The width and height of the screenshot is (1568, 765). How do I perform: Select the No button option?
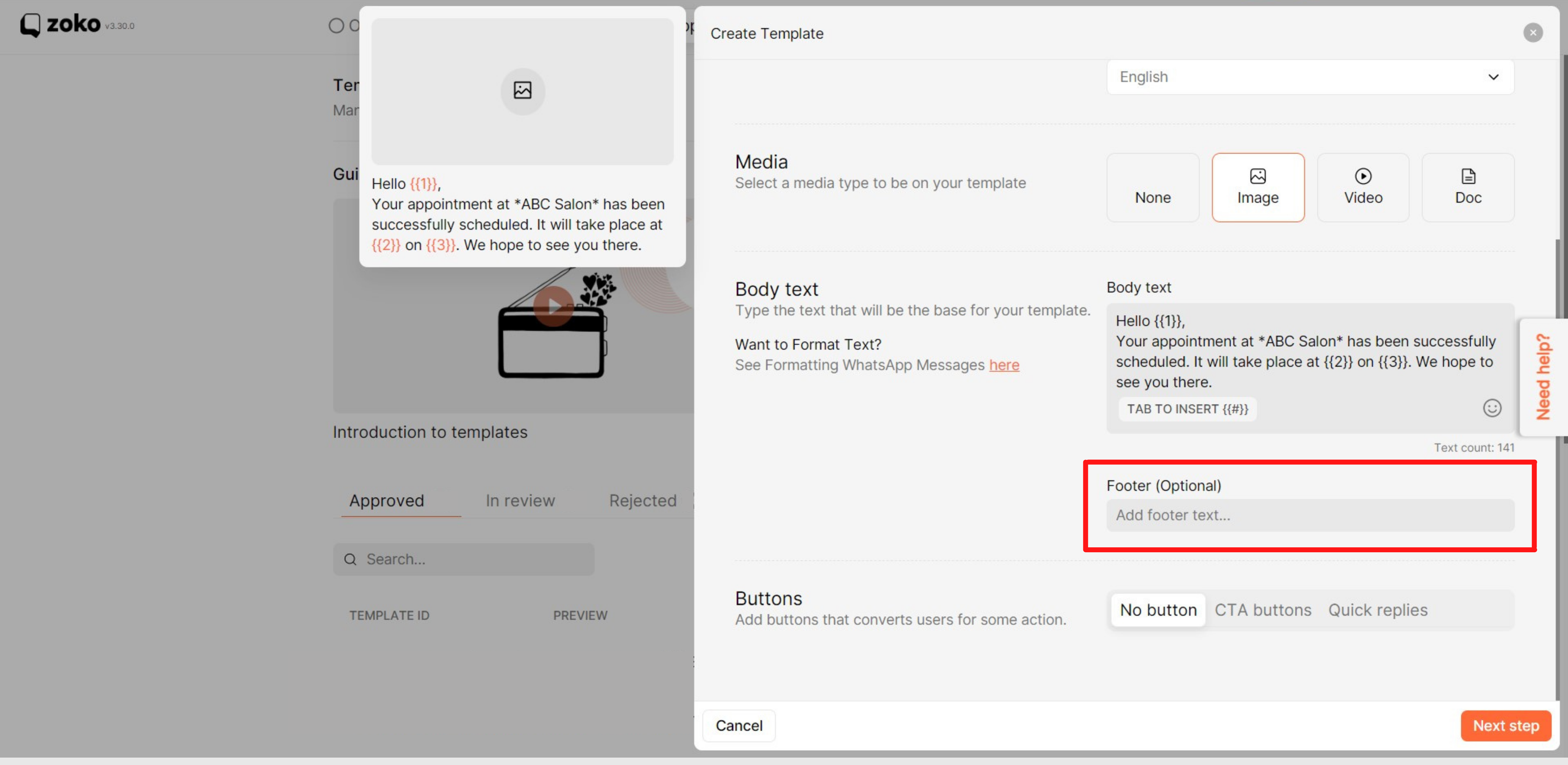[x=1158, y=610]
